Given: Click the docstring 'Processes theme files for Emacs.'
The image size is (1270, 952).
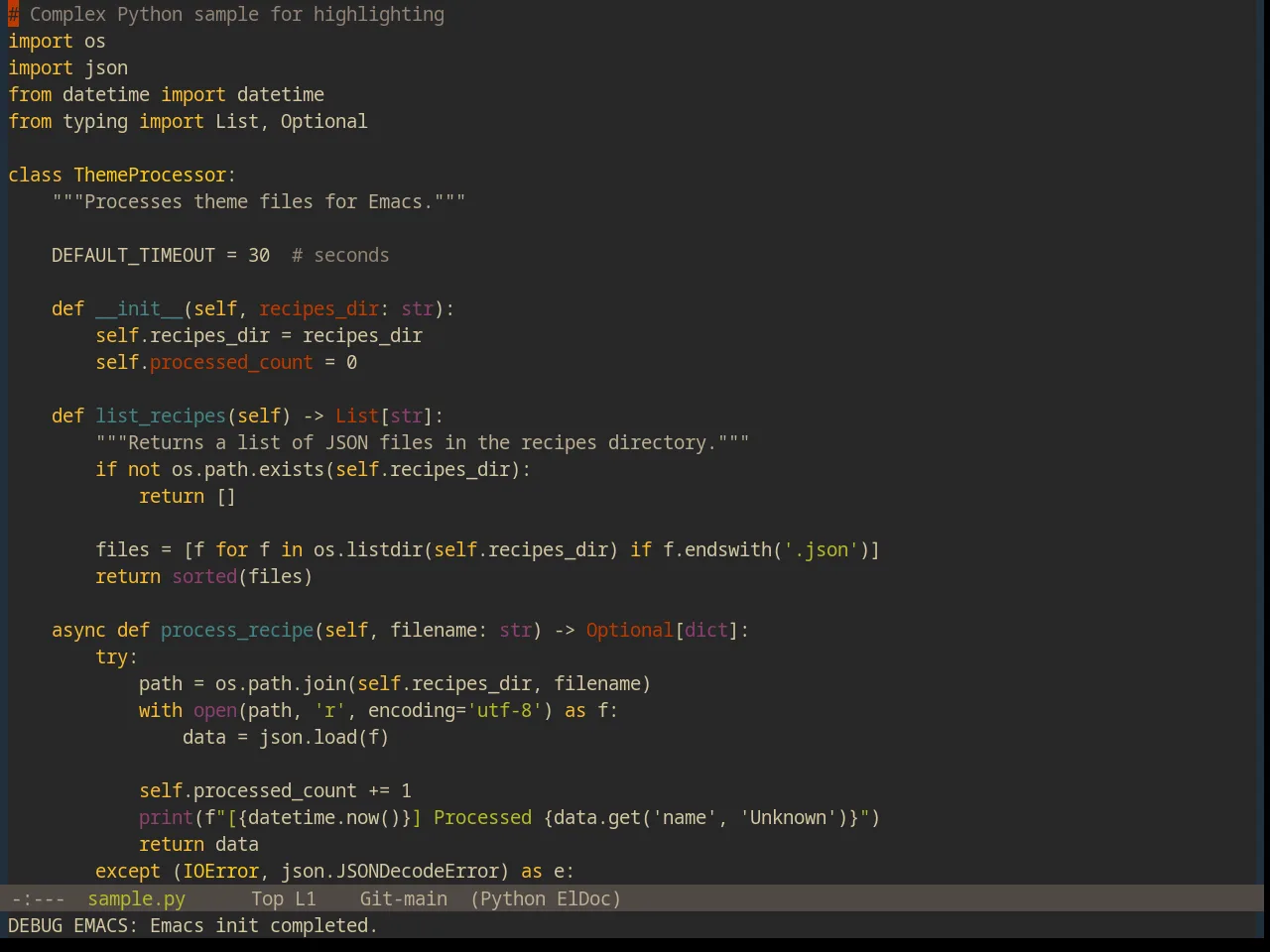Looking at the screenshot, I should 259,201.
